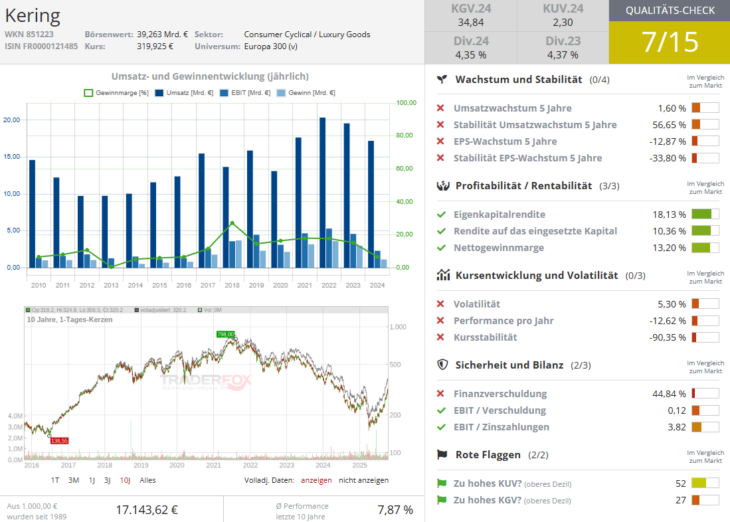Click the Rote Flaggen black flag icon
Viewport: 730px width, 522px height.
[441, 454]
